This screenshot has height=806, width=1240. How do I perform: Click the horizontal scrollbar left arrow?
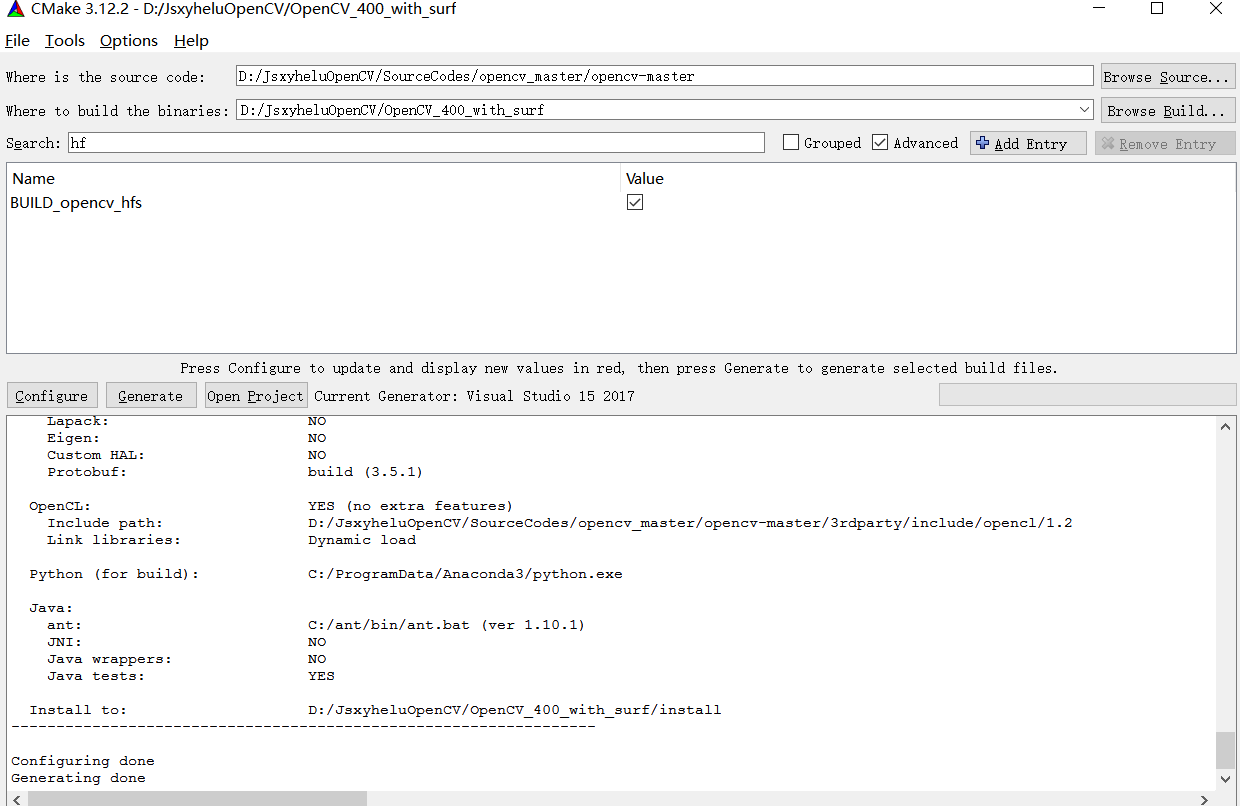coord(16,798)
